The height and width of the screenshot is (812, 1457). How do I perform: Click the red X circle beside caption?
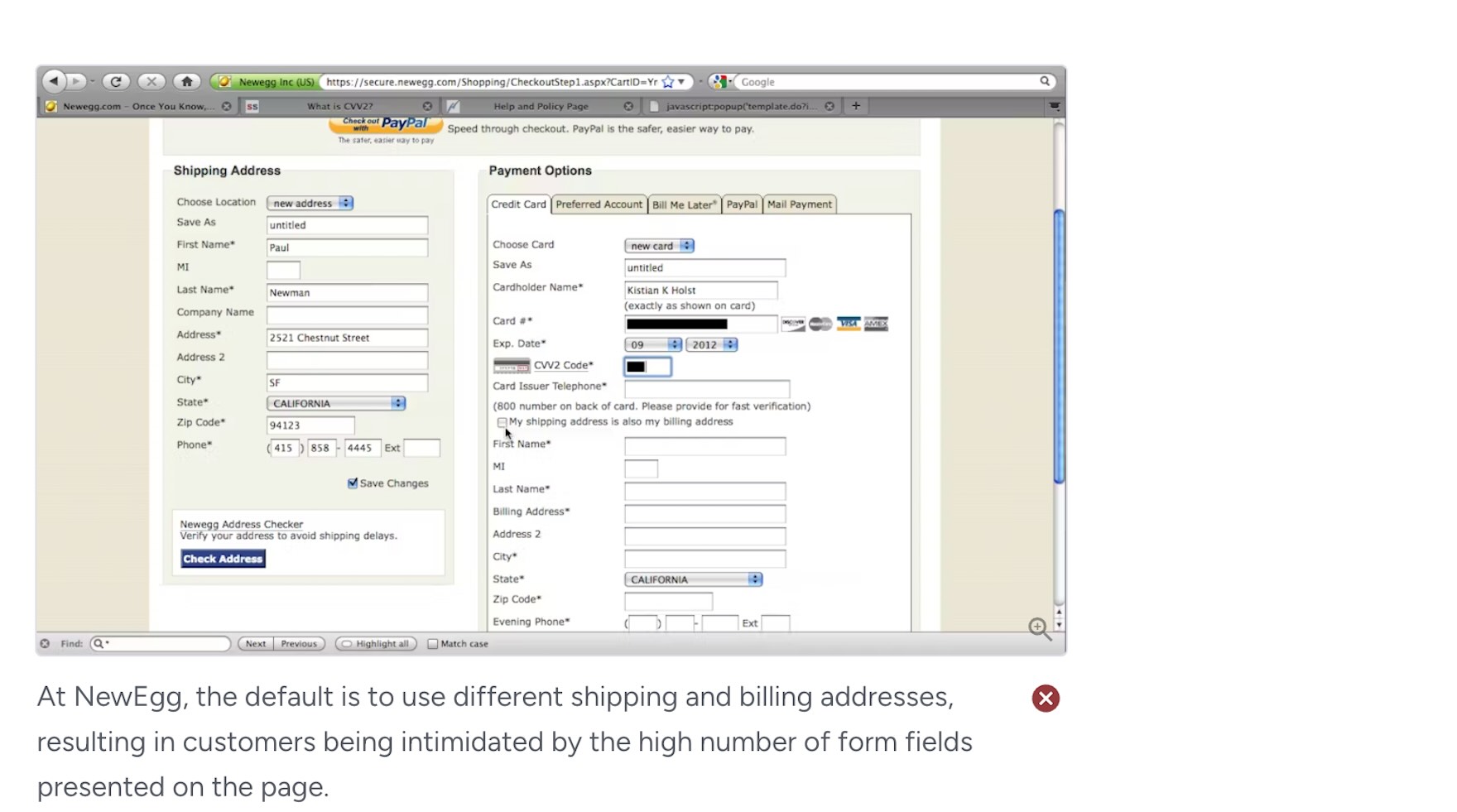1046,699
